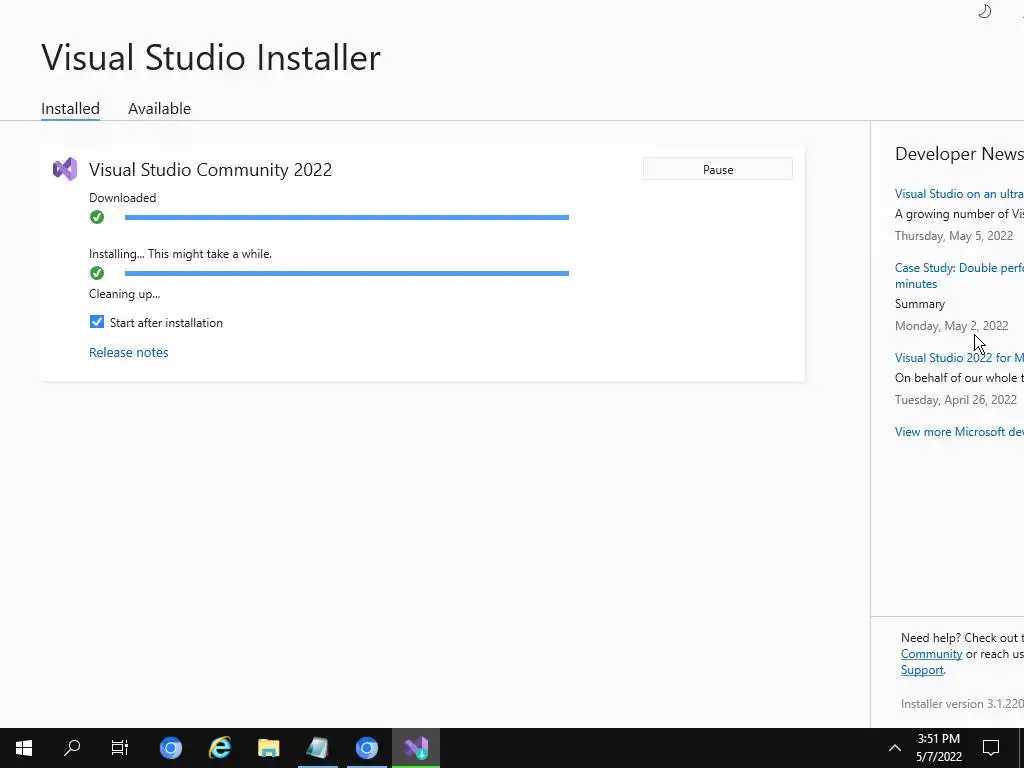The width and height of the screenshot is (1024, 768).
Task: Click the 'Visual Studio Community 2022' title
Action: [210, 170]
